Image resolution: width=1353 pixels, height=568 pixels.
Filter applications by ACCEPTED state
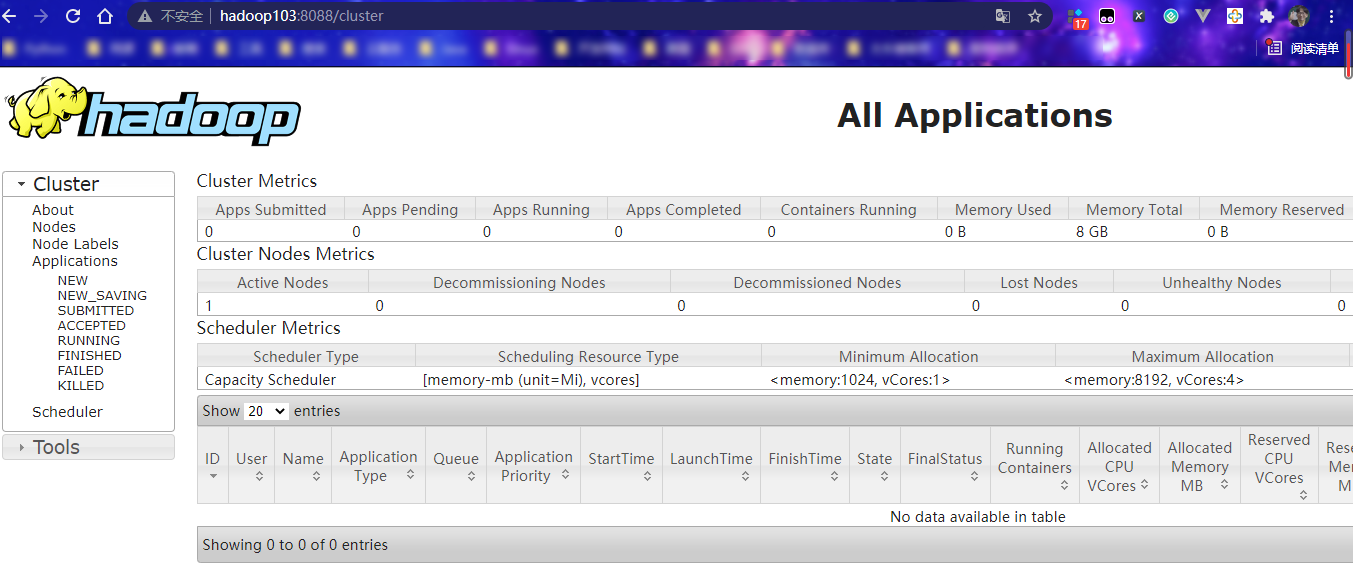92,326
